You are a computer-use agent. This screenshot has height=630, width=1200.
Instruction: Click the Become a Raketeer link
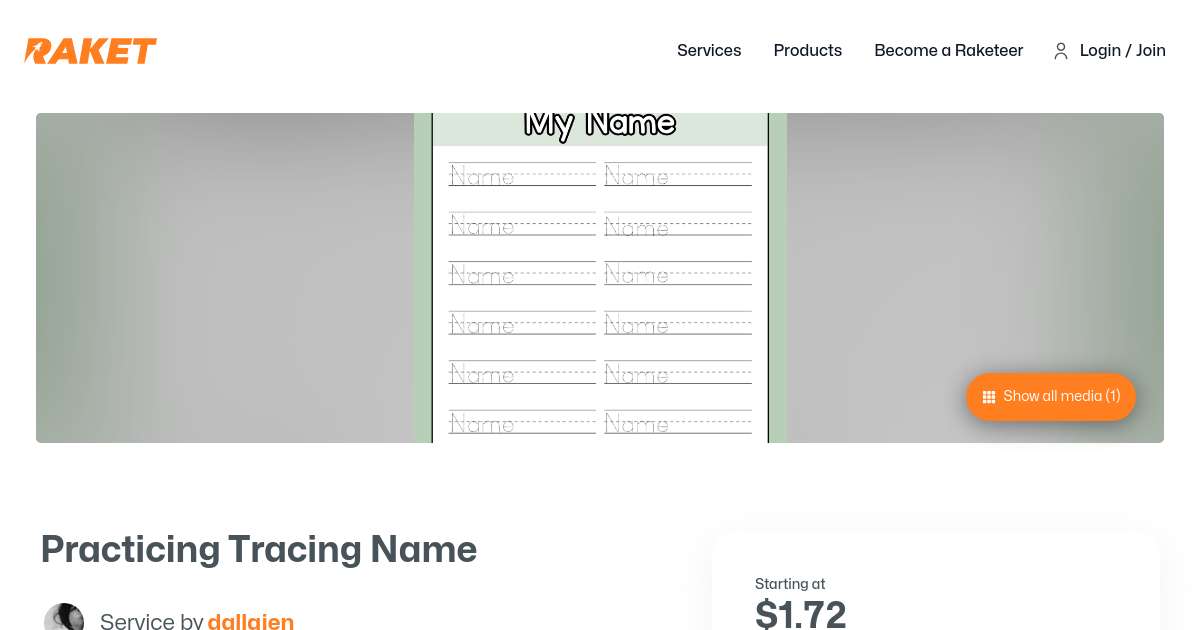[x=949, y=51]
